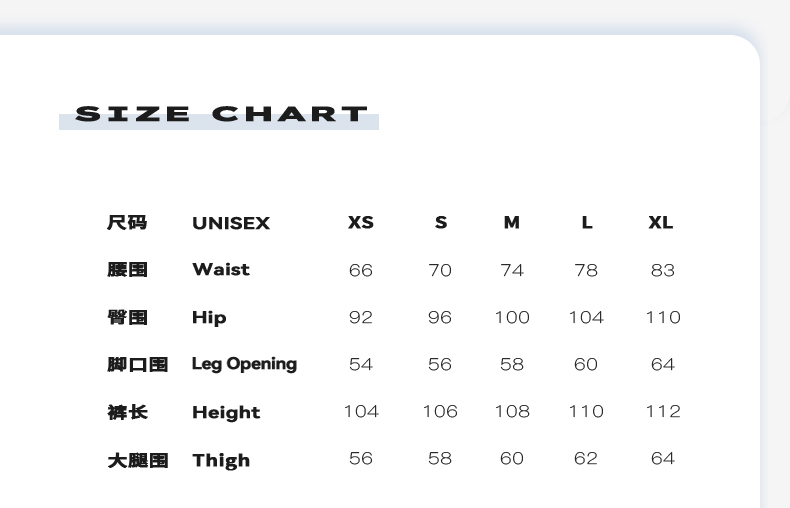Click the UNISEX header label
Image resolution: width=790 pixels, height=508 pixels.
click(x=231, y=223)
